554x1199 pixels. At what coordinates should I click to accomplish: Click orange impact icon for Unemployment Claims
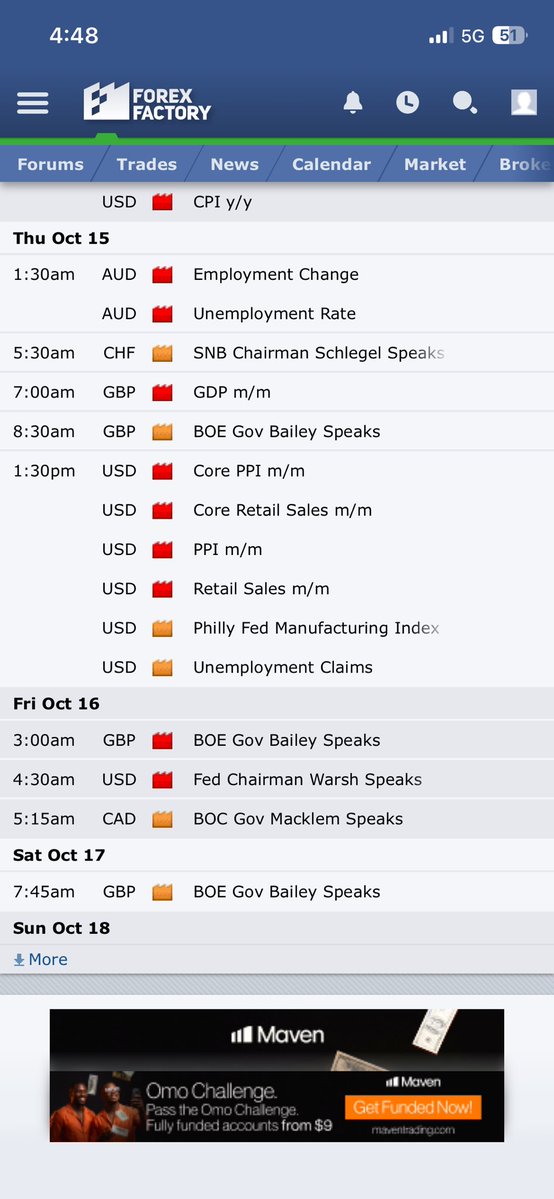(x=162, y=668)
